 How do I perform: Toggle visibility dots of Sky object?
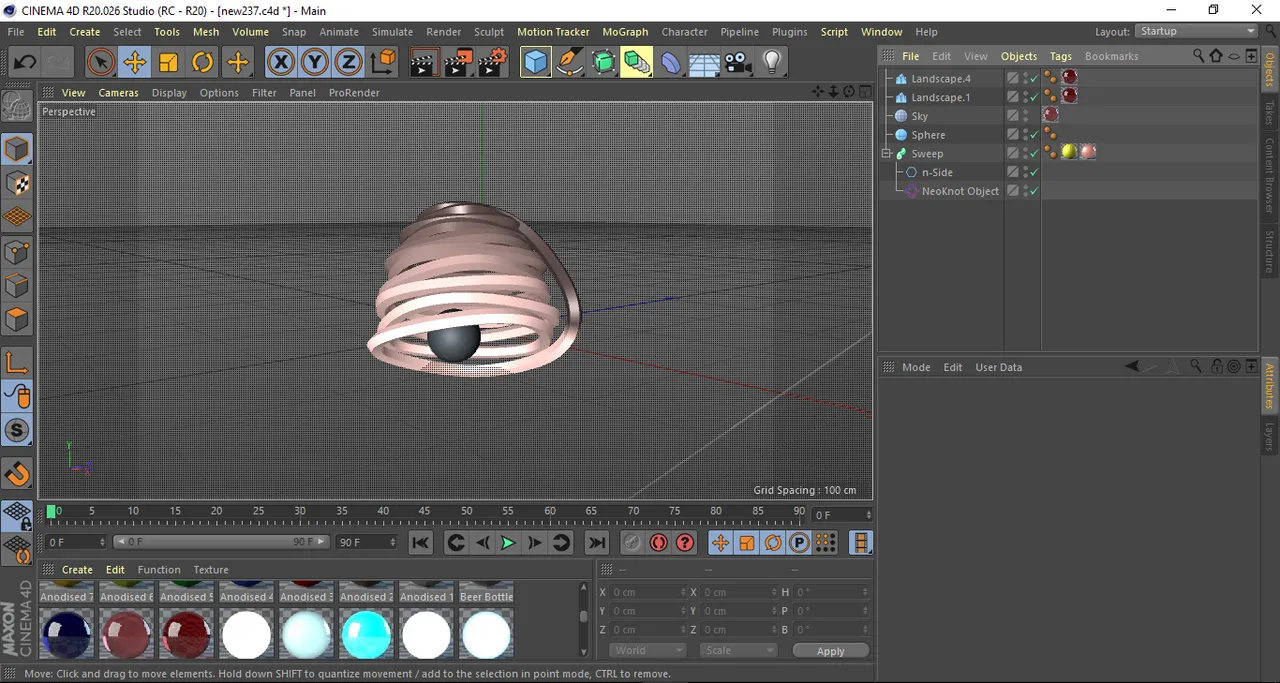(1026, 116)
